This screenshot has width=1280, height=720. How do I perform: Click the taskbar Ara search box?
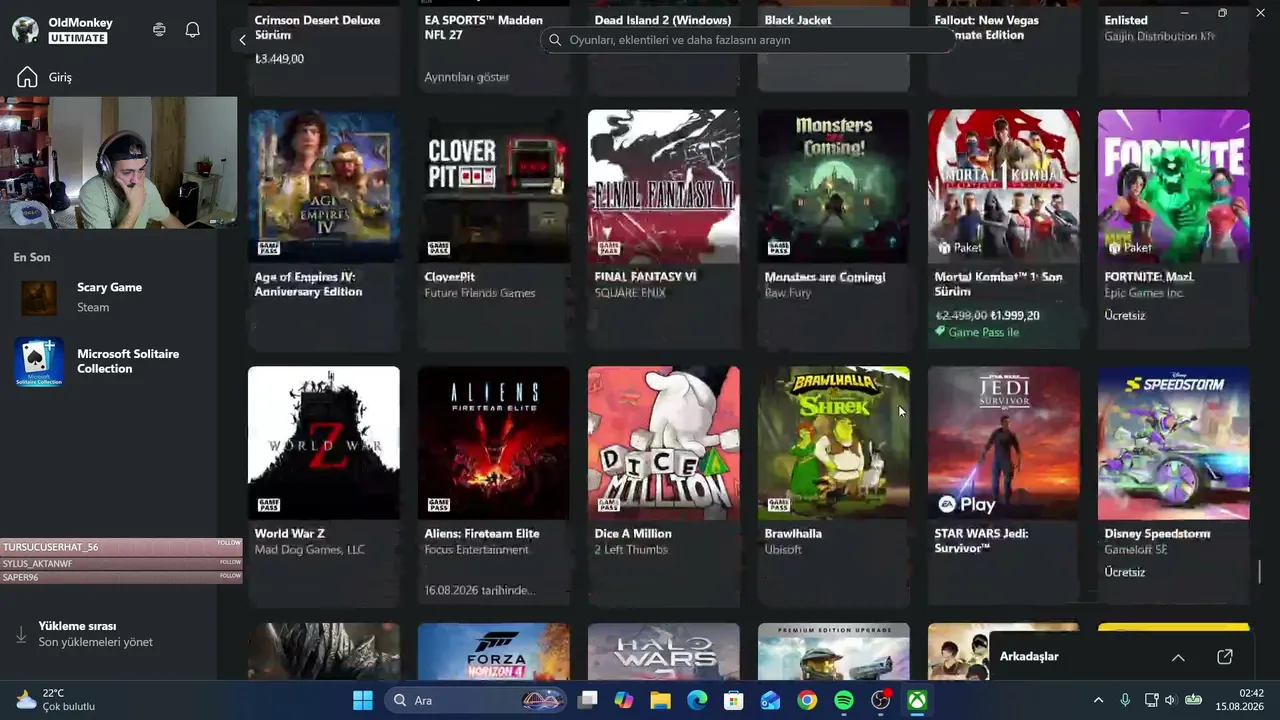pyautogui.click(x=475, y=700)
